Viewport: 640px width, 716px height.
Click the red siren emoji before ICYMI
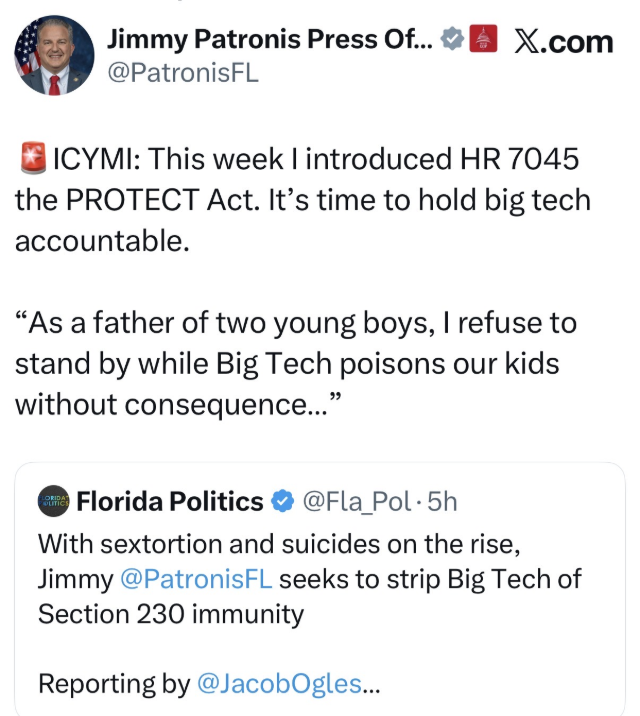pyautogui.click(x=30, y=158)
